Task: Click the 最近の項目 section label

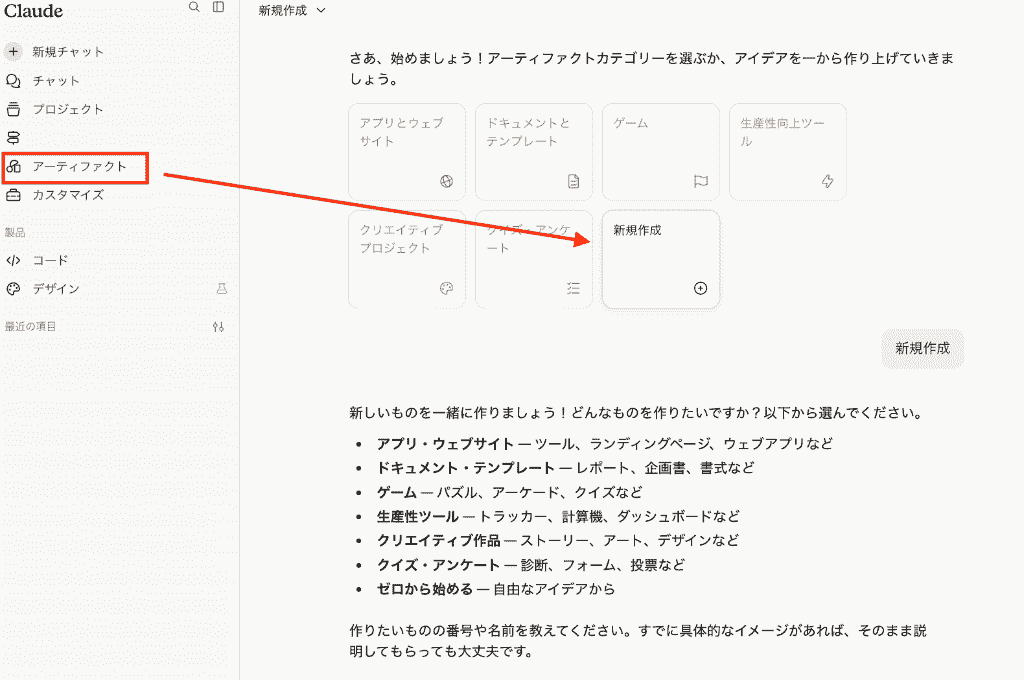Action: click(30, 327)
